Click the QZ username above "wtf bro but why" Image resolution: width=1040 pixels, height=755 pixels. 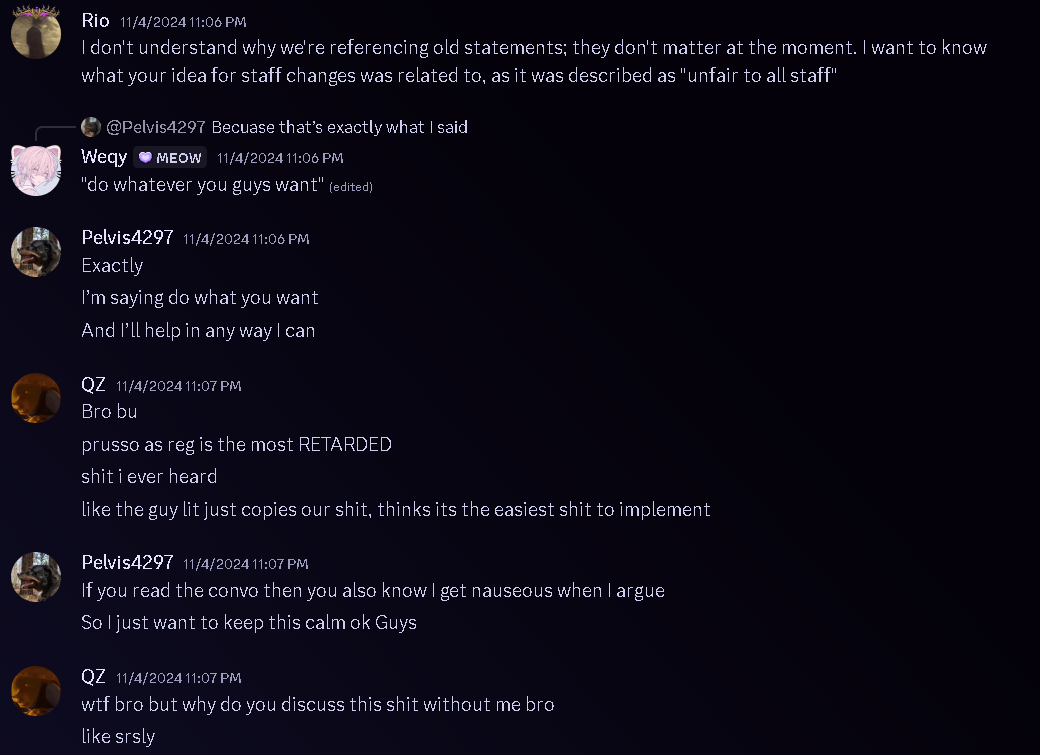pyautogui.click(x=93, y=677)
